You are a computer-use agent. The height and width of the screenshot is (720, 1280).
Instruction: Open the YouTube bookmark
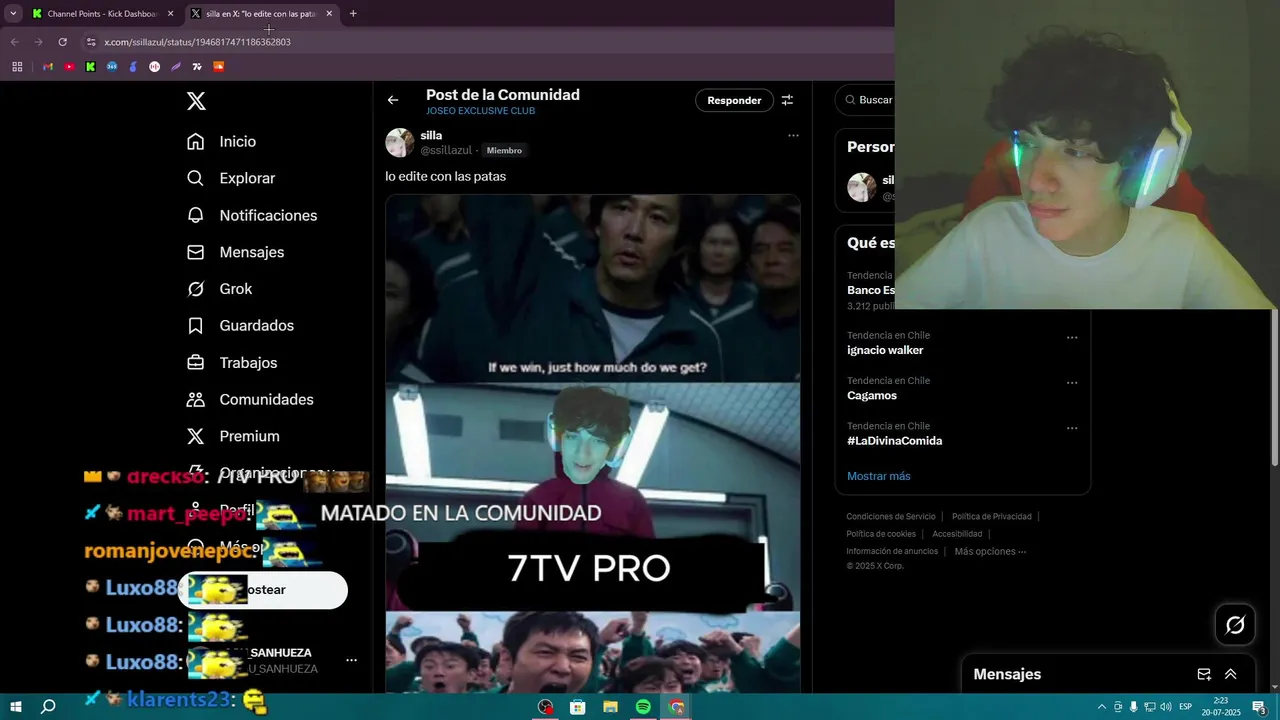coord(69,67)
